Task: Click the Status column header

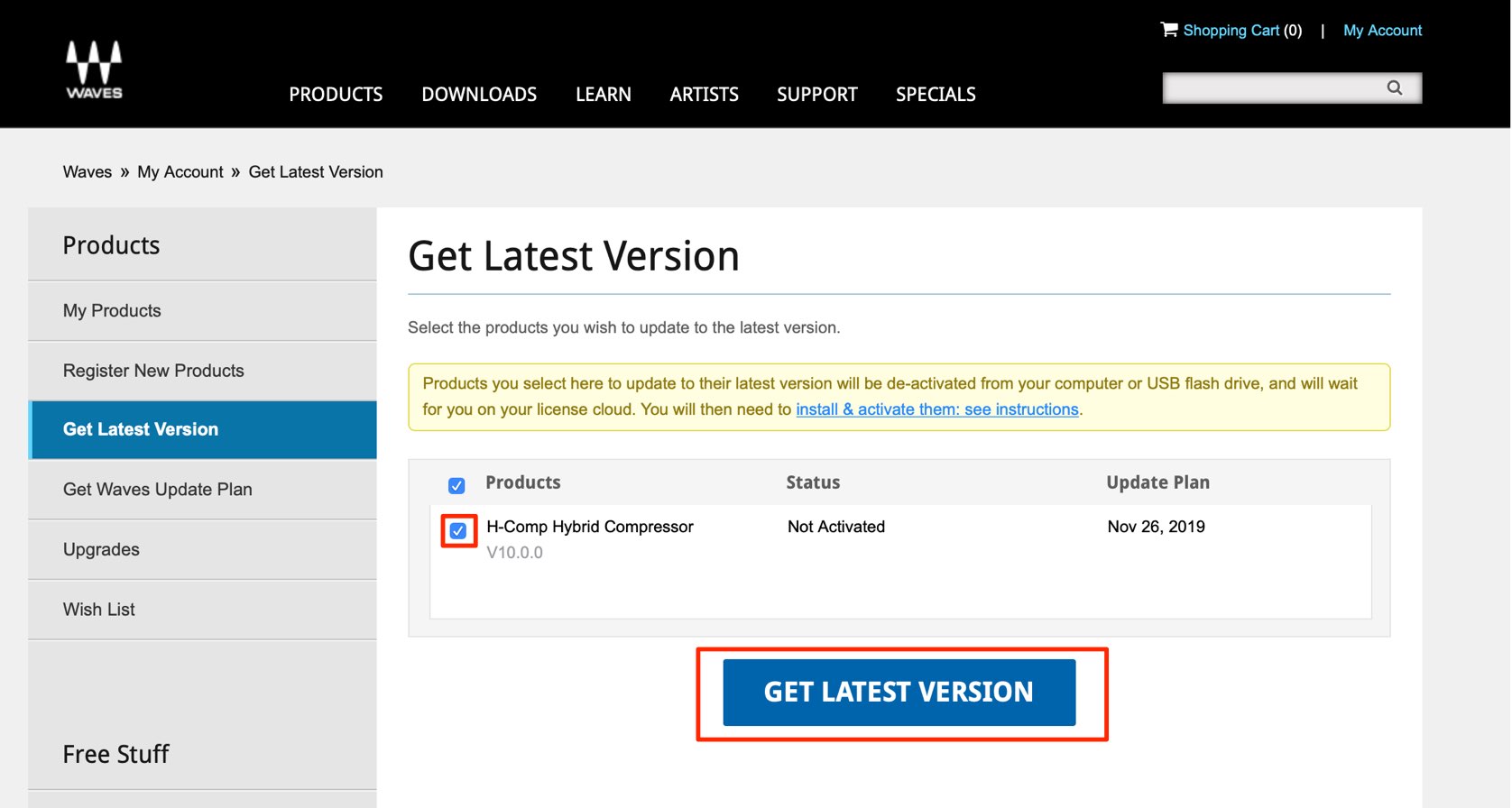Action: [x=813, y=482]
